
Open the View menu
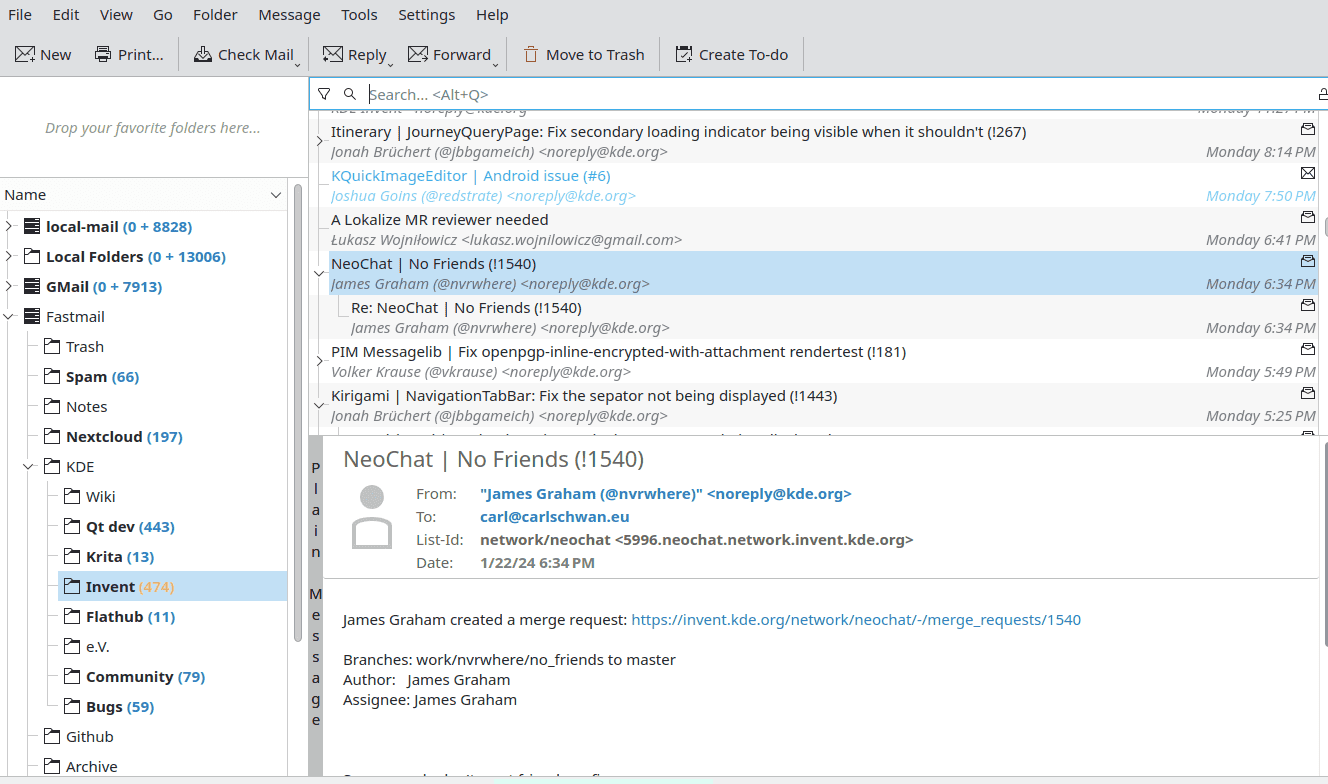[116, 15]
